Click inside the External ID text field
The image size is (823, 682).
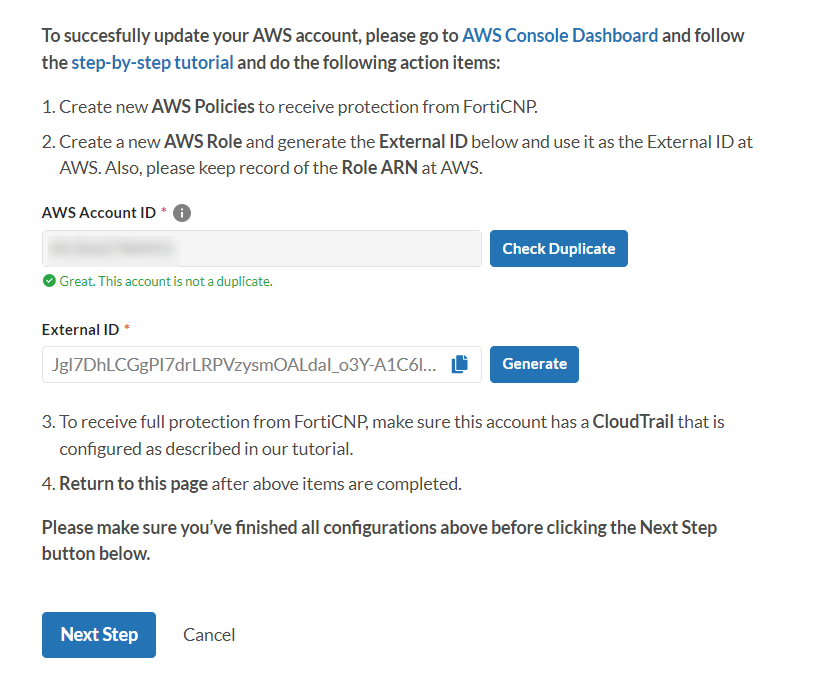[244, 364]
